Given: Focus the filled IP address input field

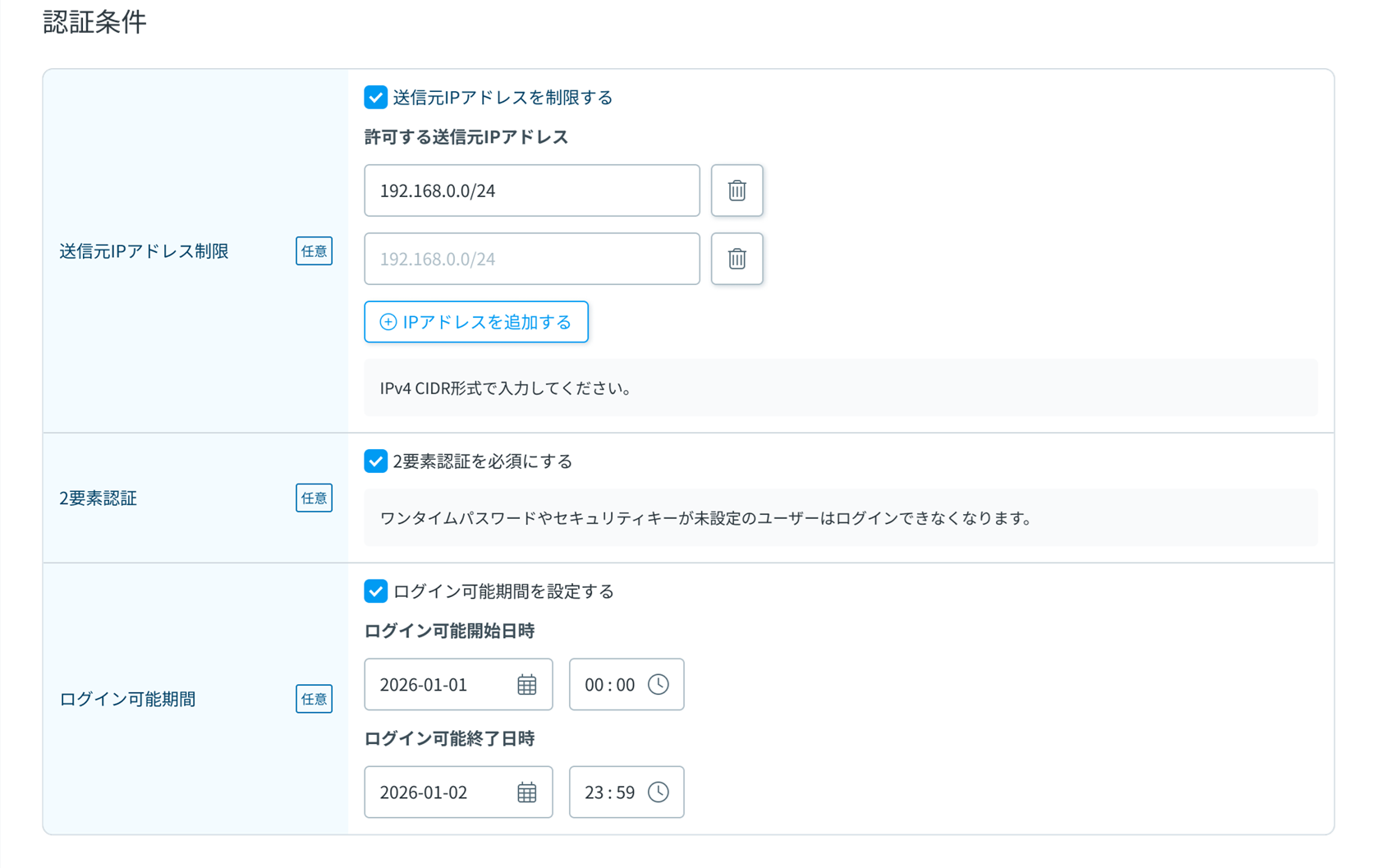Looking at the screenshot, I should click(x=531, y=191).
